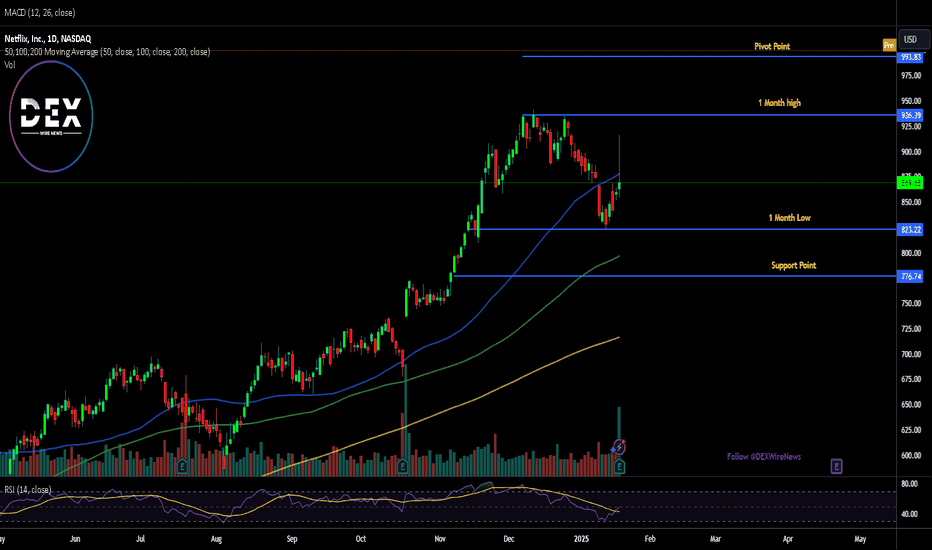Click the 900.00 price scale value
The image size is (932, 550).
[911, 152]
